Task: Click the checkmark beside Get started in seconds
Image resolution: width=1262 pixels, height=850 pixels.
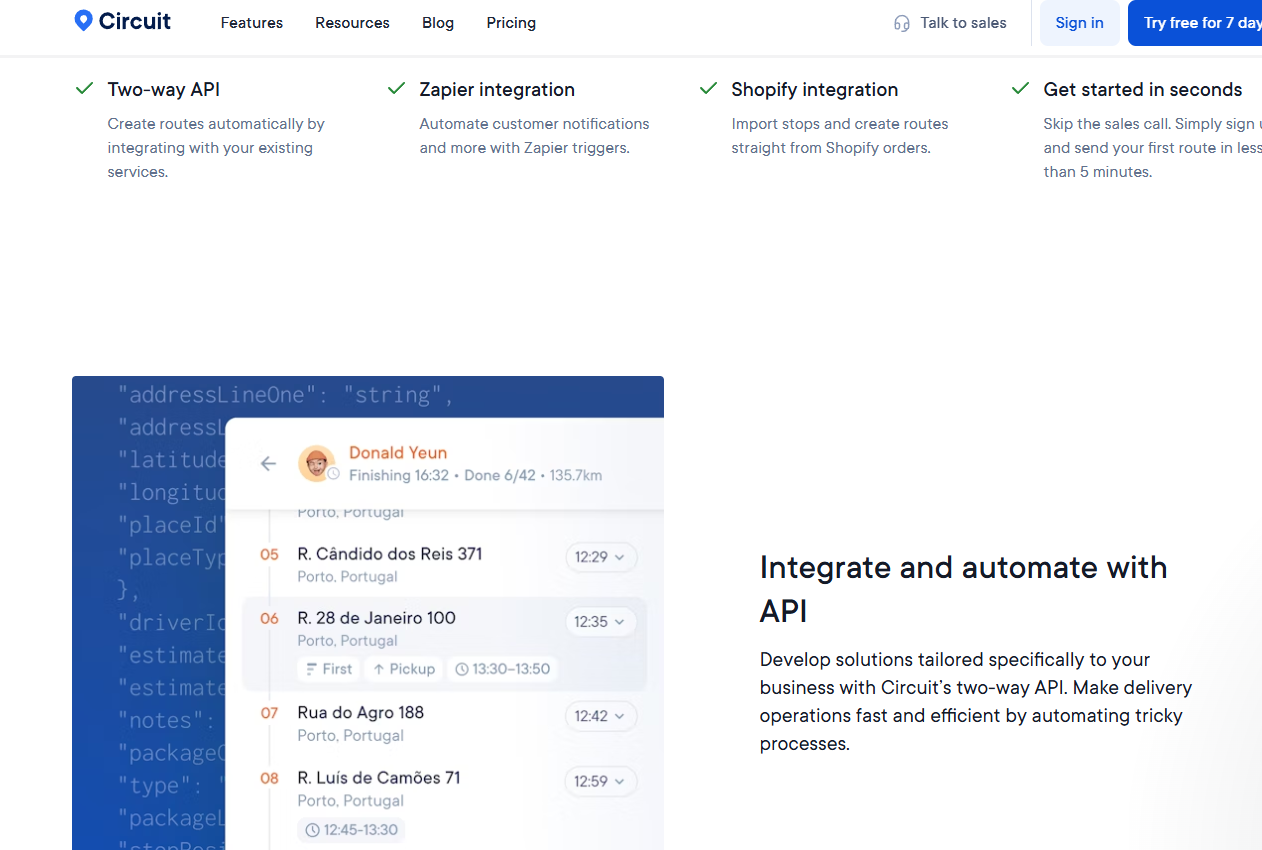Action: 1021,89
